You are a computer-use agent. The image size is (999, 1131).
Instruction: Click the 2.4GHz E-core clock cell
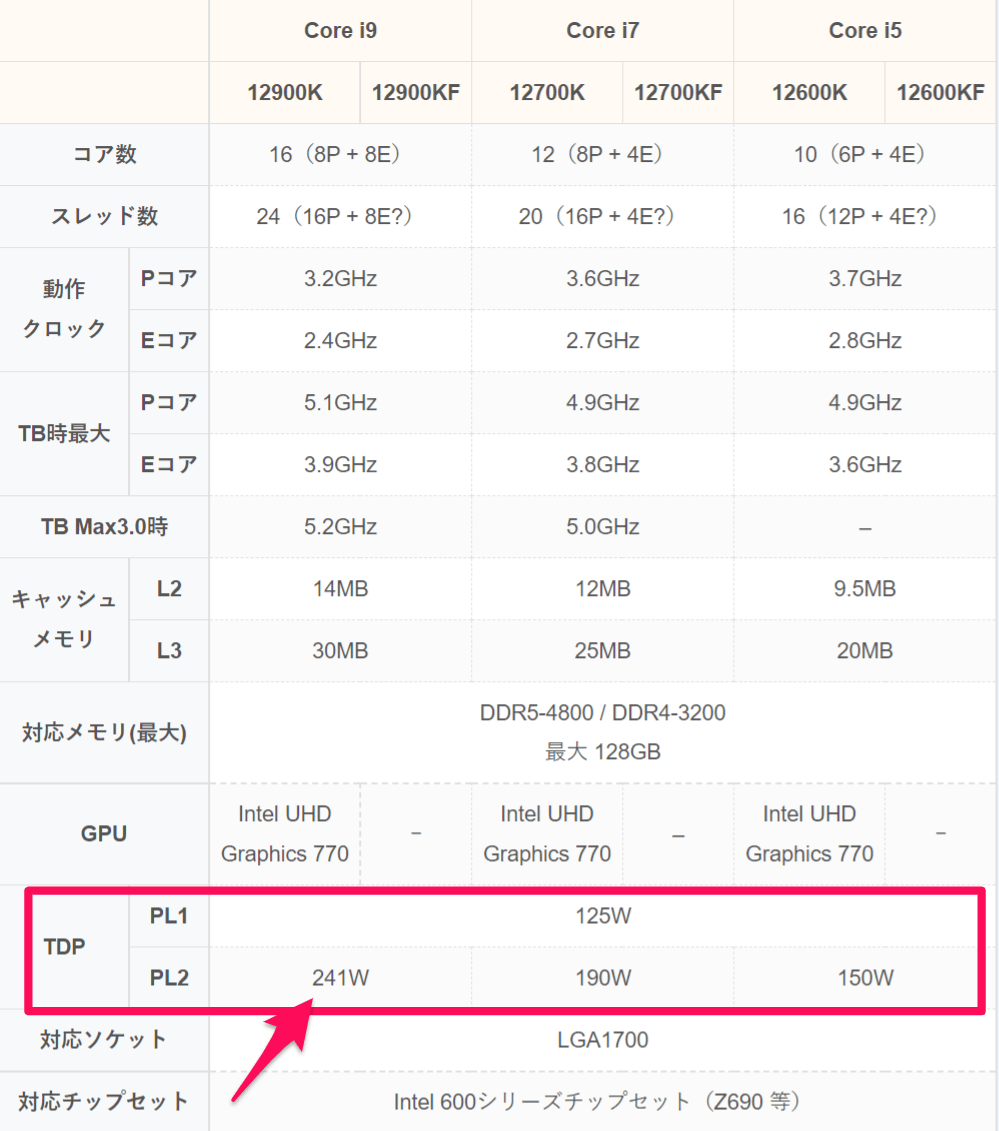pos(340,340)
